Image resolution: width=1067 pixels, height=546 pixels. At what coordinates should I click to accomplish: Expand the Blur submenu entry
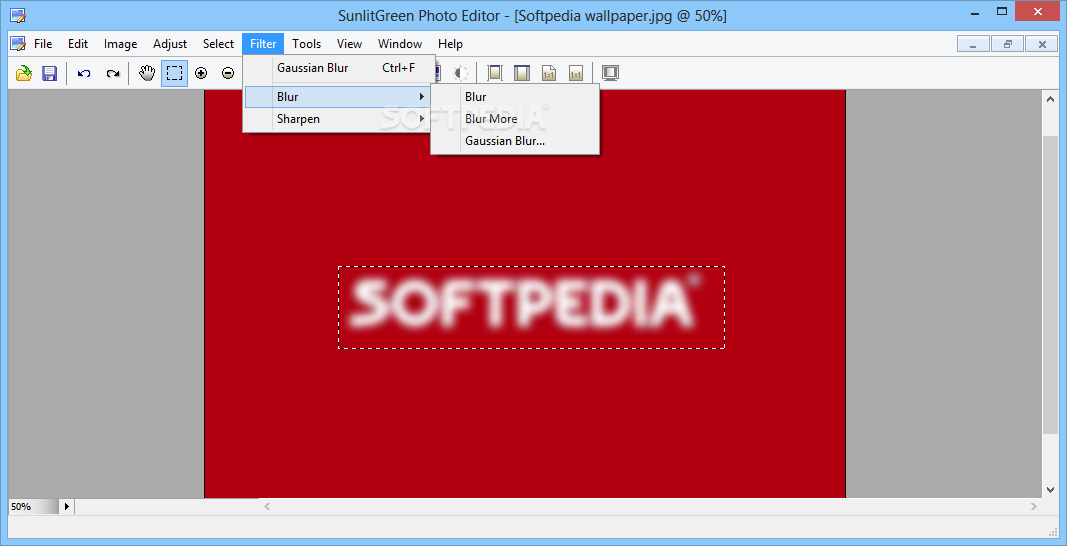[339, 97]
